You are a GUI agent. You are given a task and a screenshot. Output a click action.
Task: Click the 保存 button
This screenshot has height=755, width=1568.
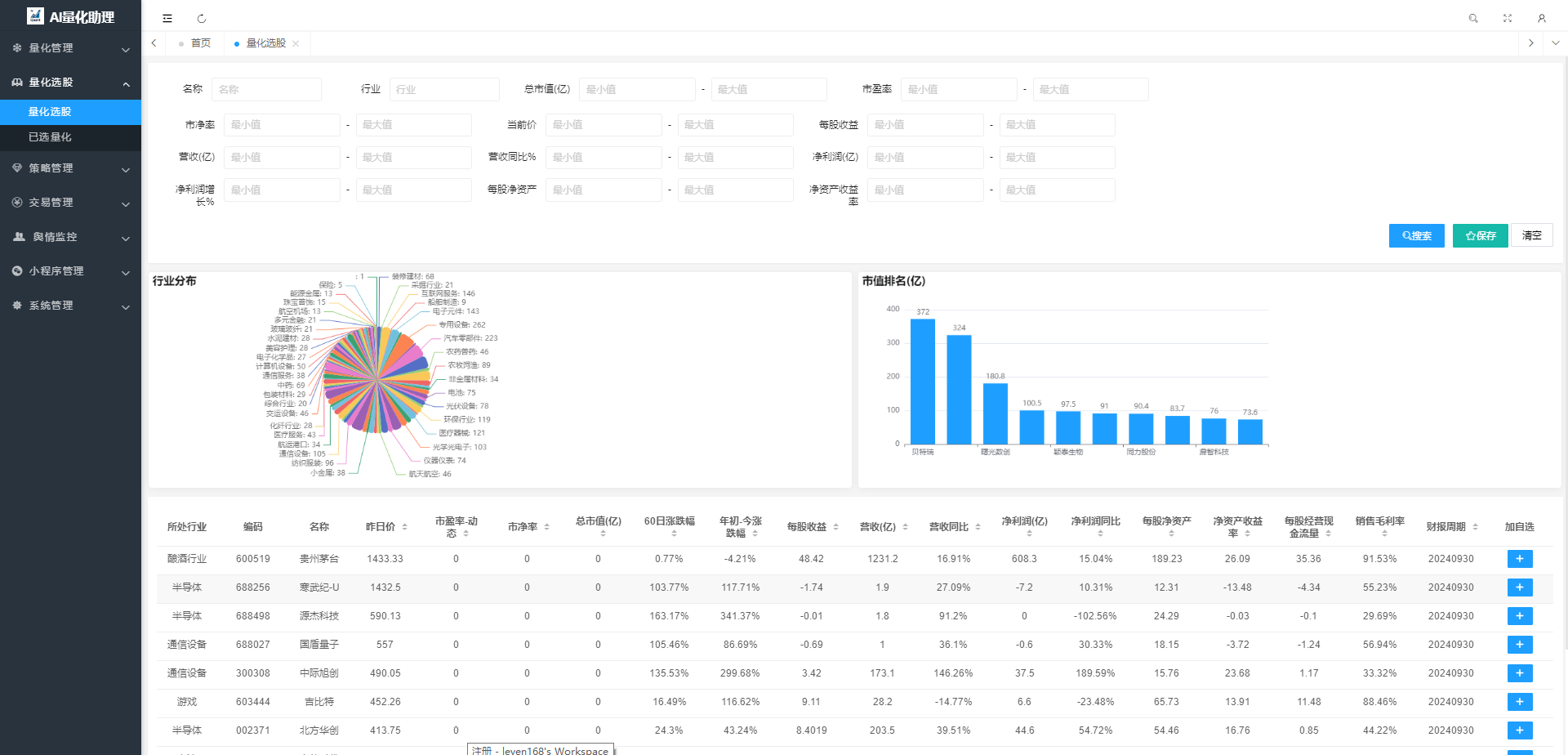pyautogui.click(x=1480, y=235)
